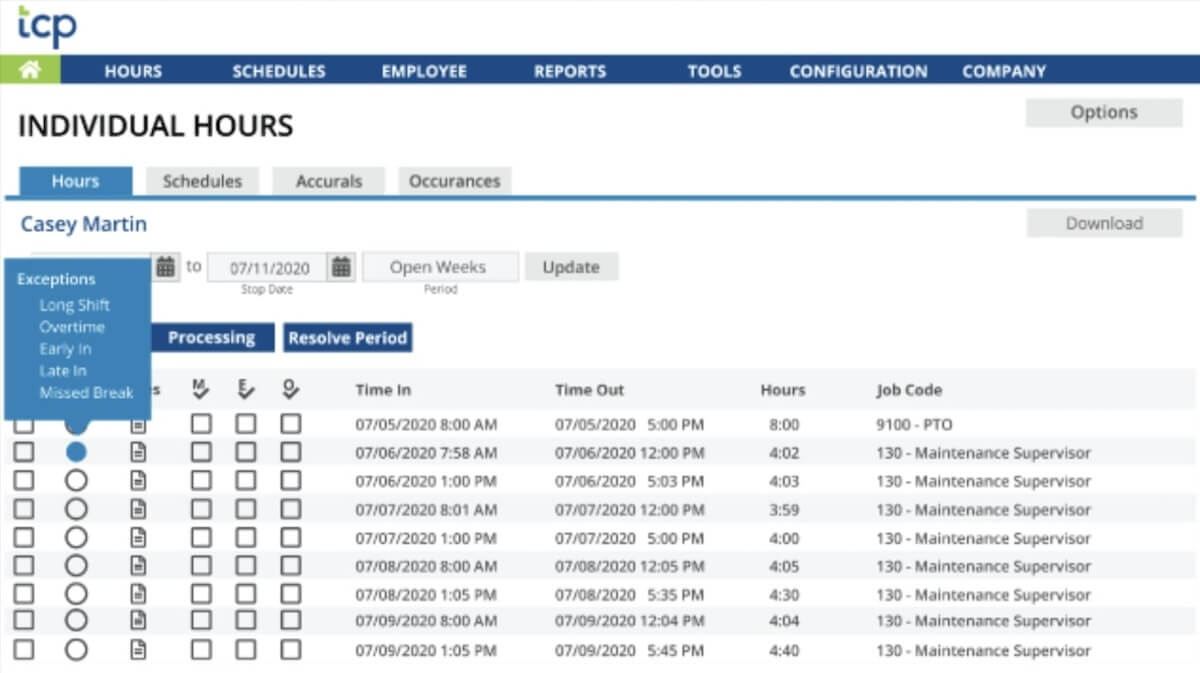Tick row select checkbox for 07/07/2020 8:01 AM
The image size is (1200, 673).
coord(23,510)
